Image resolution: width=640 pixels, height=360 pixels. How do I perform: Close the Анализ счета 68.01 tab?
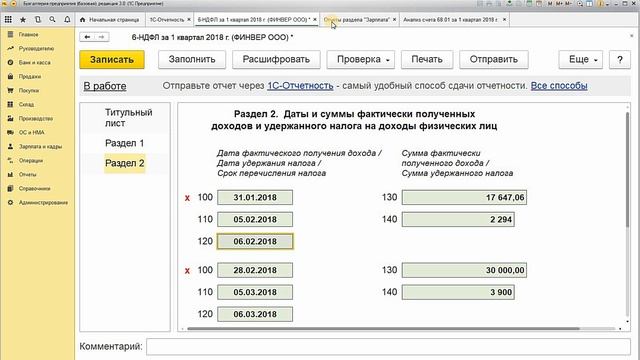(x=504, y=20)
